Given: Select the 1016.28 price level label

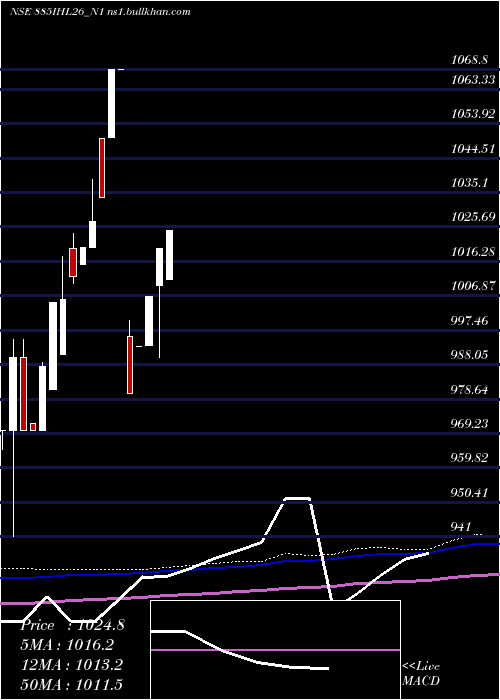Looking at the screenshot, I should tap(473, 251).
